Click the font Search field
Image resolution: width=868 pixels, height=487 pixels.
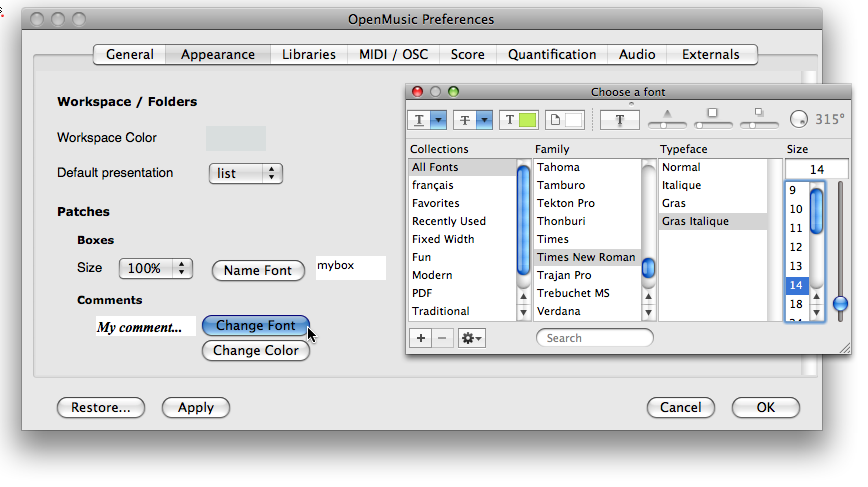(x=595, y=338)
